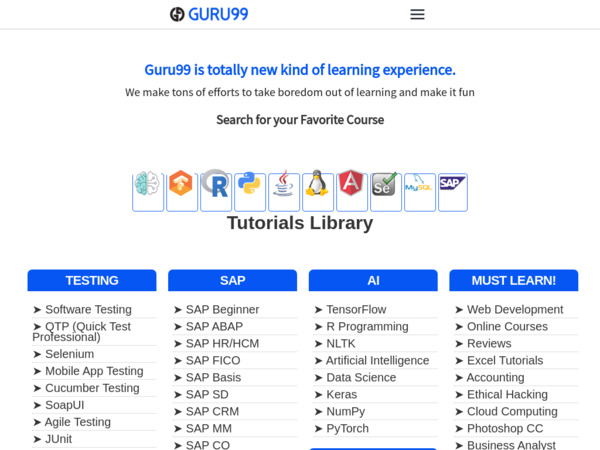This screenshot has height=450, width=600.
Task: Open the hamburger navigation menu
Action: (x=417, y=15)
